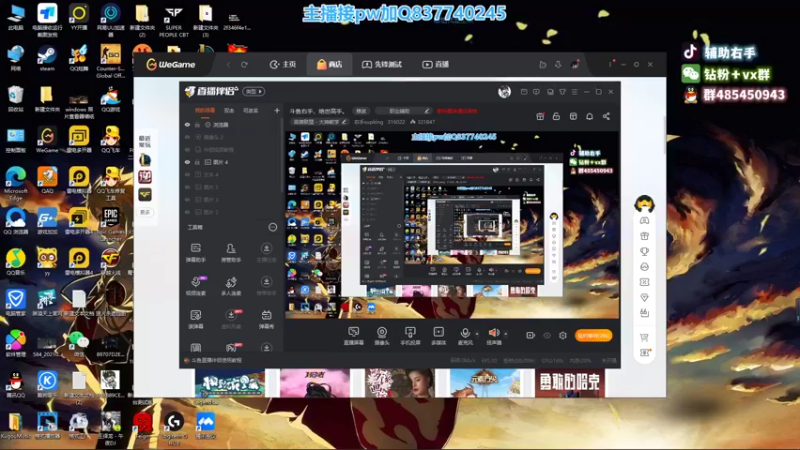Add a 多媒体 media source
The image size is (800, 450).
tap(438, 336)
